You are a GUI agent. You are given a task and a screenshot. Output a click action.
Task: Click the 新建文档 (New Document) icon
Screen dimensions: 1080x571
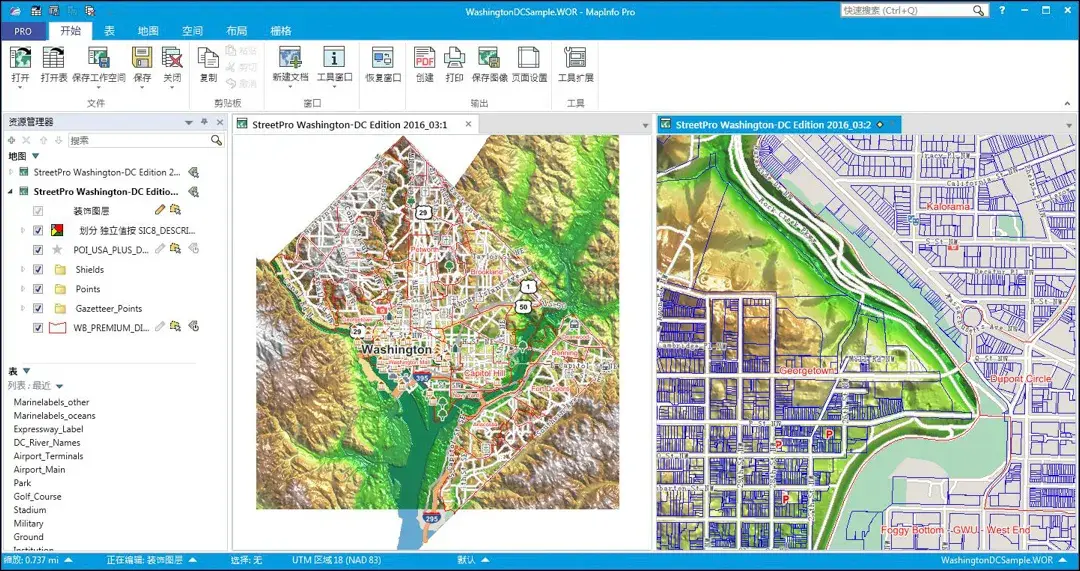coord(290,58)
